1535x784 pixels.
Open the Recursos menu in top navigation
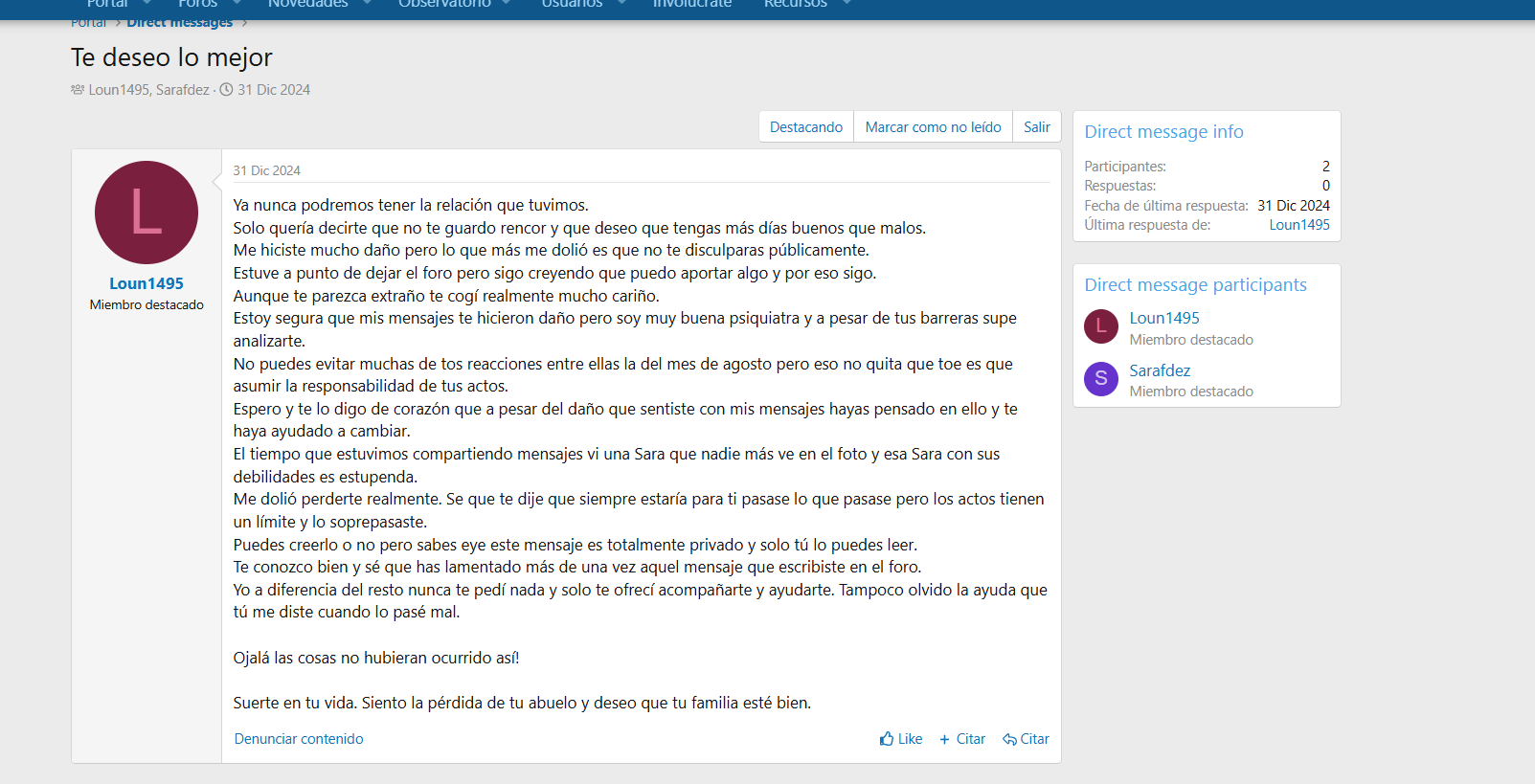click(796, 5)
